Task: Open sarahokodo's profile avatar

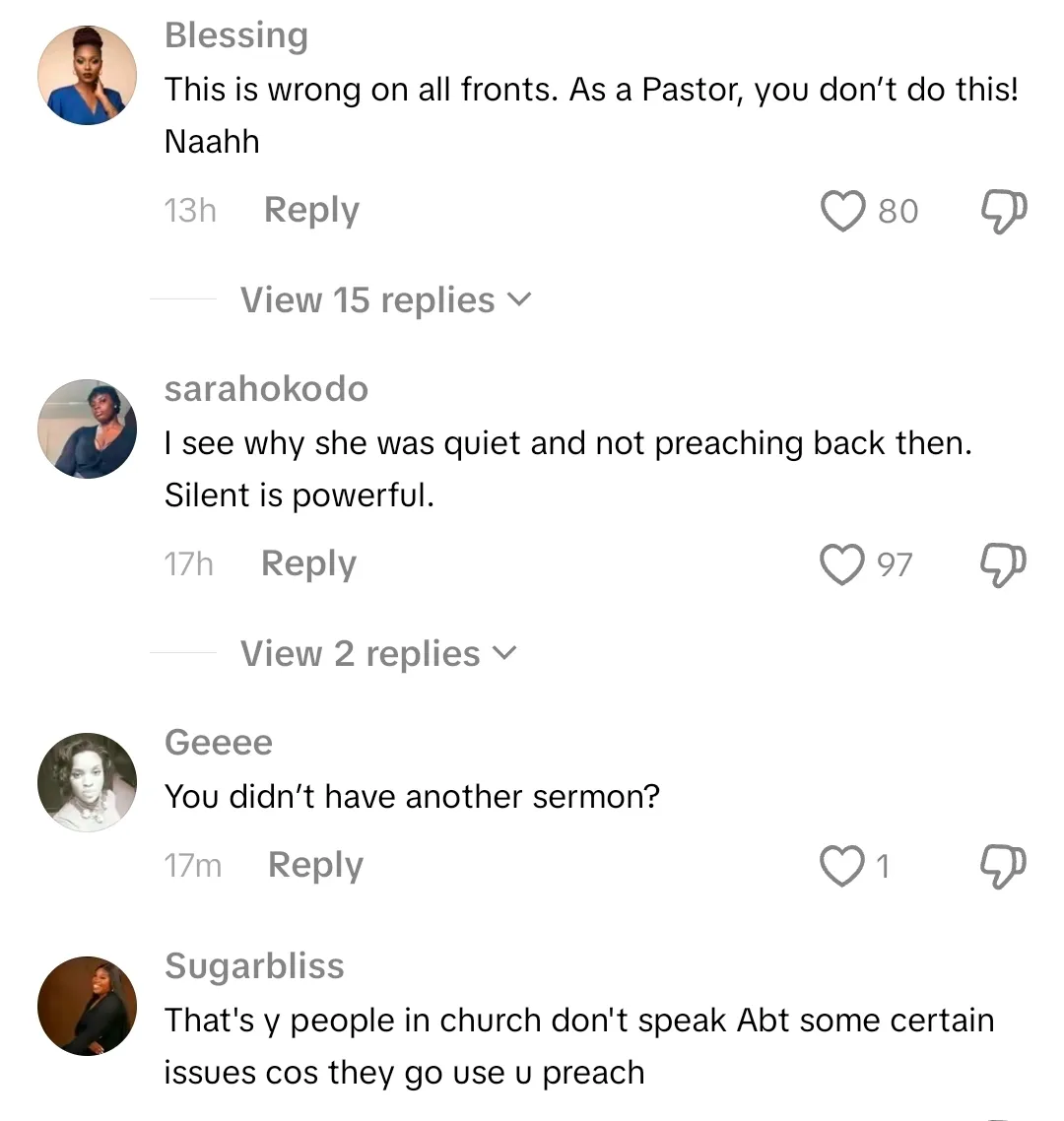Action: (x=87, y=429)
